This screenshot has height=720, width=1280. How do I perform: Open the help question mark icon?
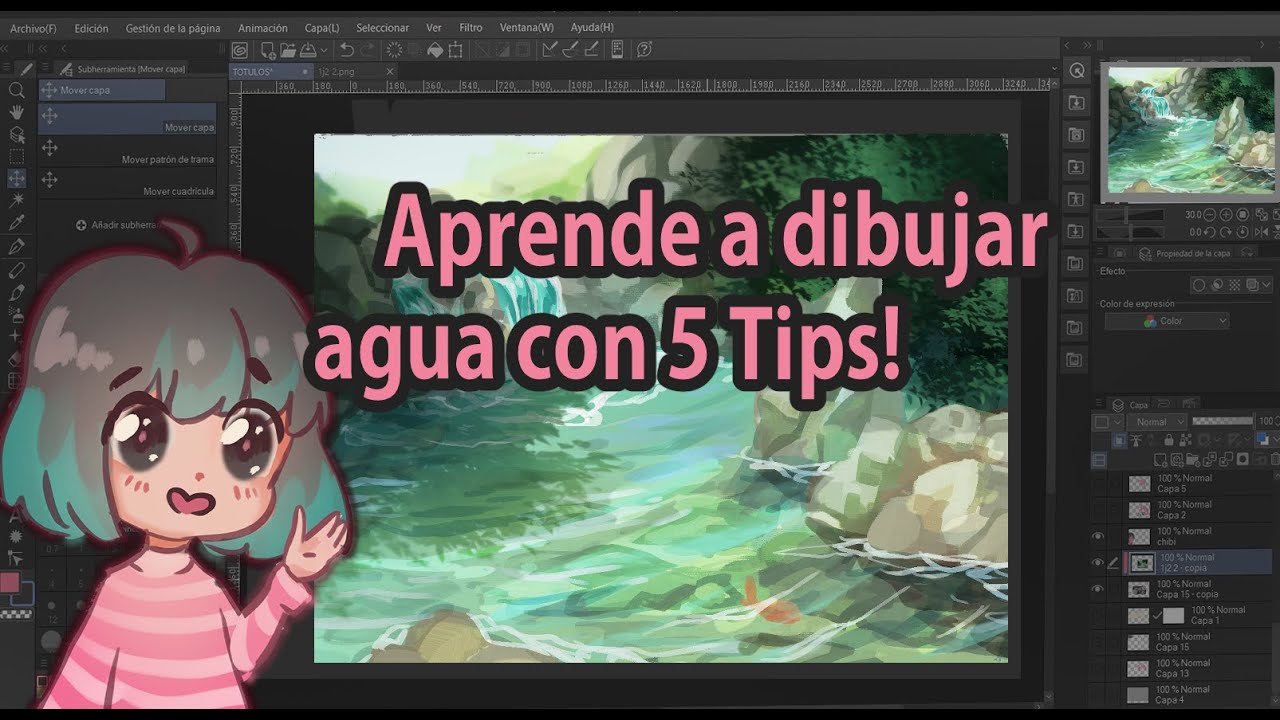tap(645, 50)
